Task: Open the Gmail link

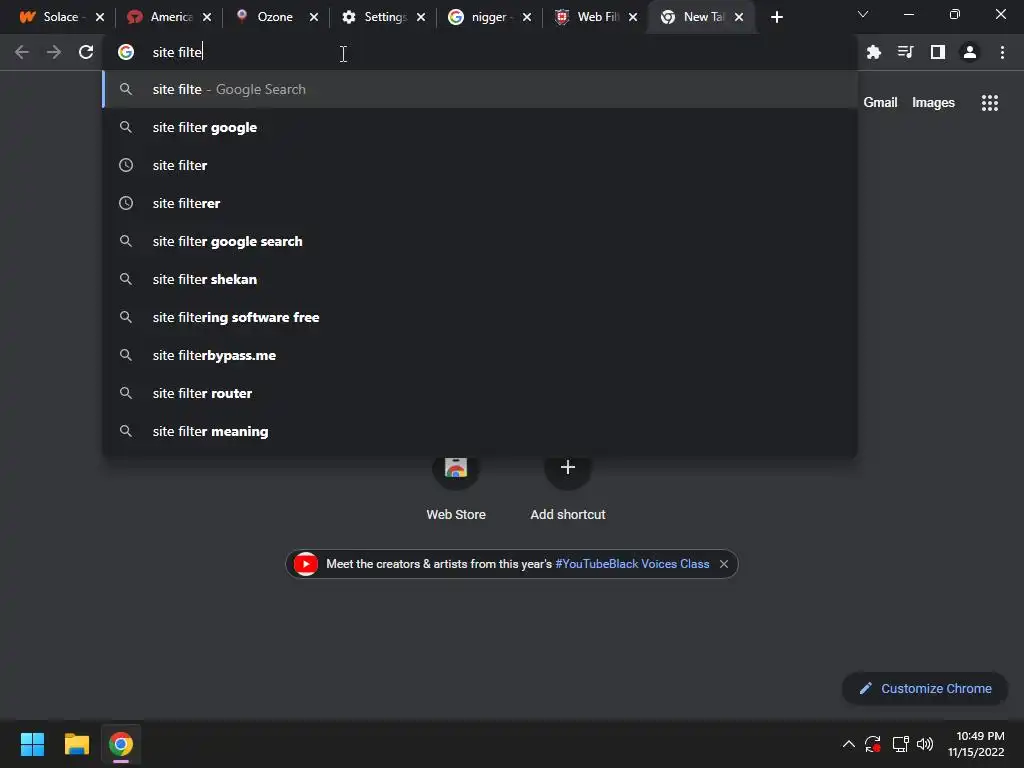Action: point(880,103)
